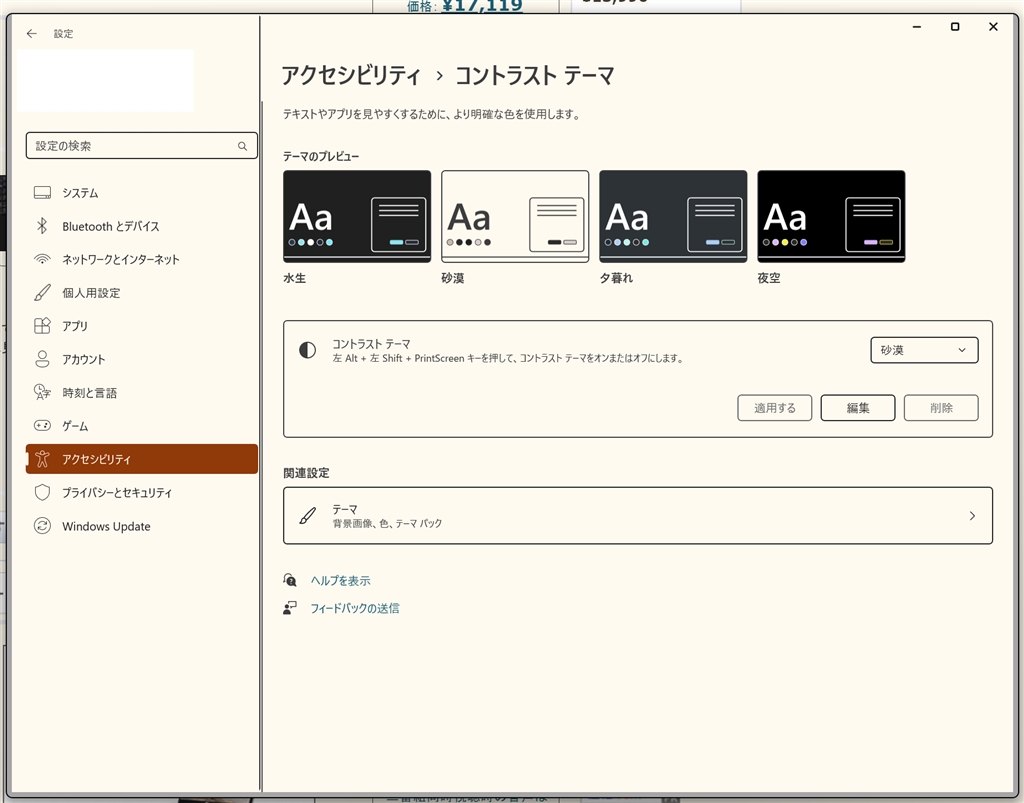Viewport: 1024px width, 803px height.
Task: Click アクセシビリティ in the breadcrumb
Action: pos(351,76)
